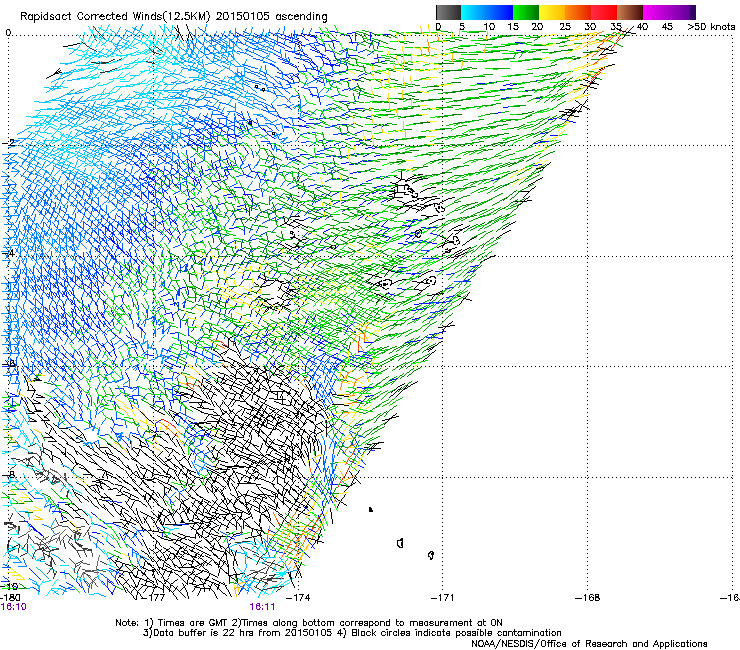Select the green 15-20 knots color segment

526,12
